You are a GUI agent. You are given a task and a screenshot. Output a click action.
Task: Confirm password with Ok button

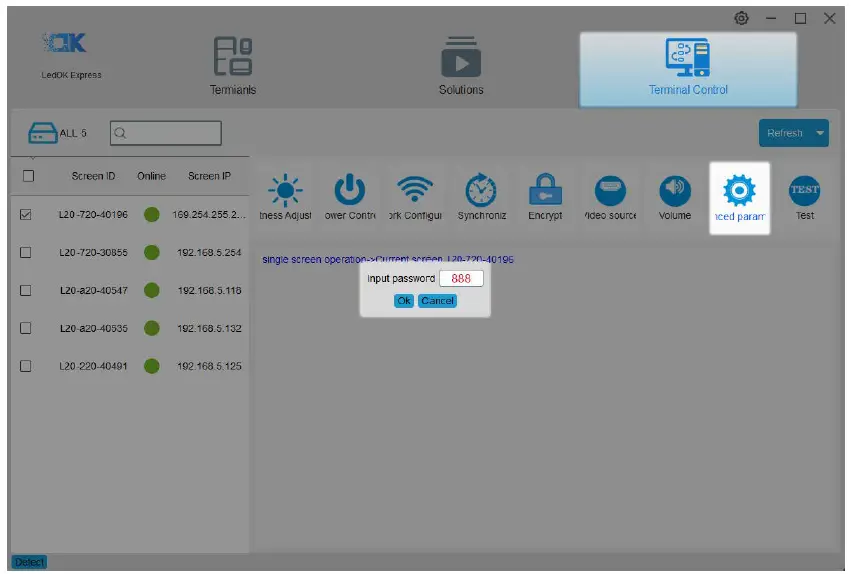404,301
